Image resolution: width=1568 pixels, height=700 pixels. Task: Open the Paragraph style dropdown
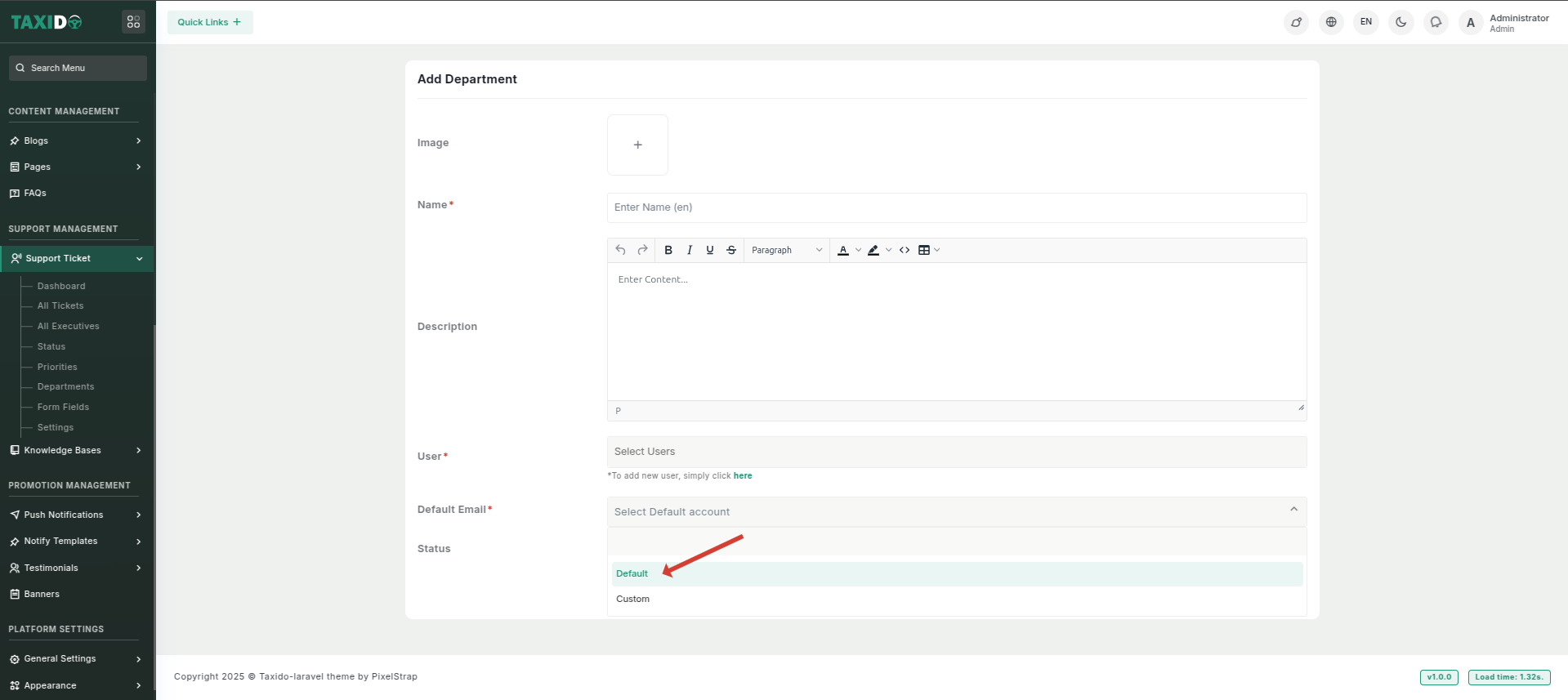(786, 250)
